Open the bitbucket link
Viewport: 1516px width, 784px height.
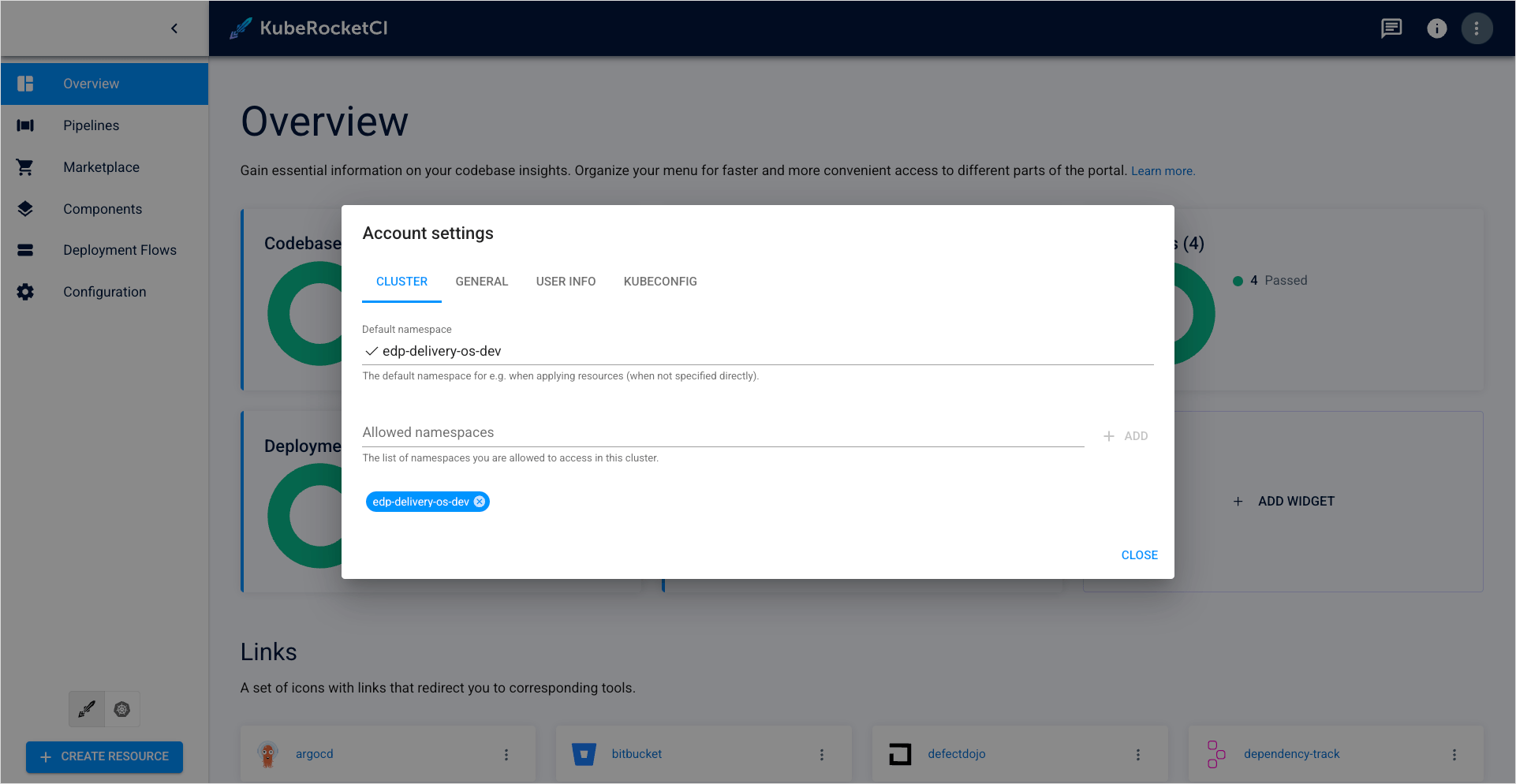tap(637, 754)
